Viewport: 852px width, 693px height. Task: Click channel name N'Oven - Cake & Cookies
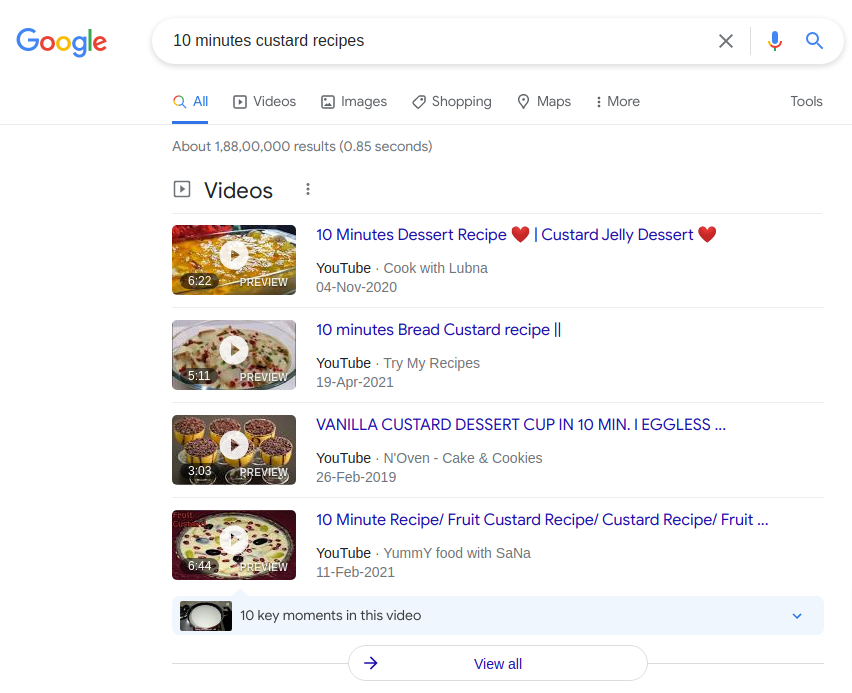[463, 458]
